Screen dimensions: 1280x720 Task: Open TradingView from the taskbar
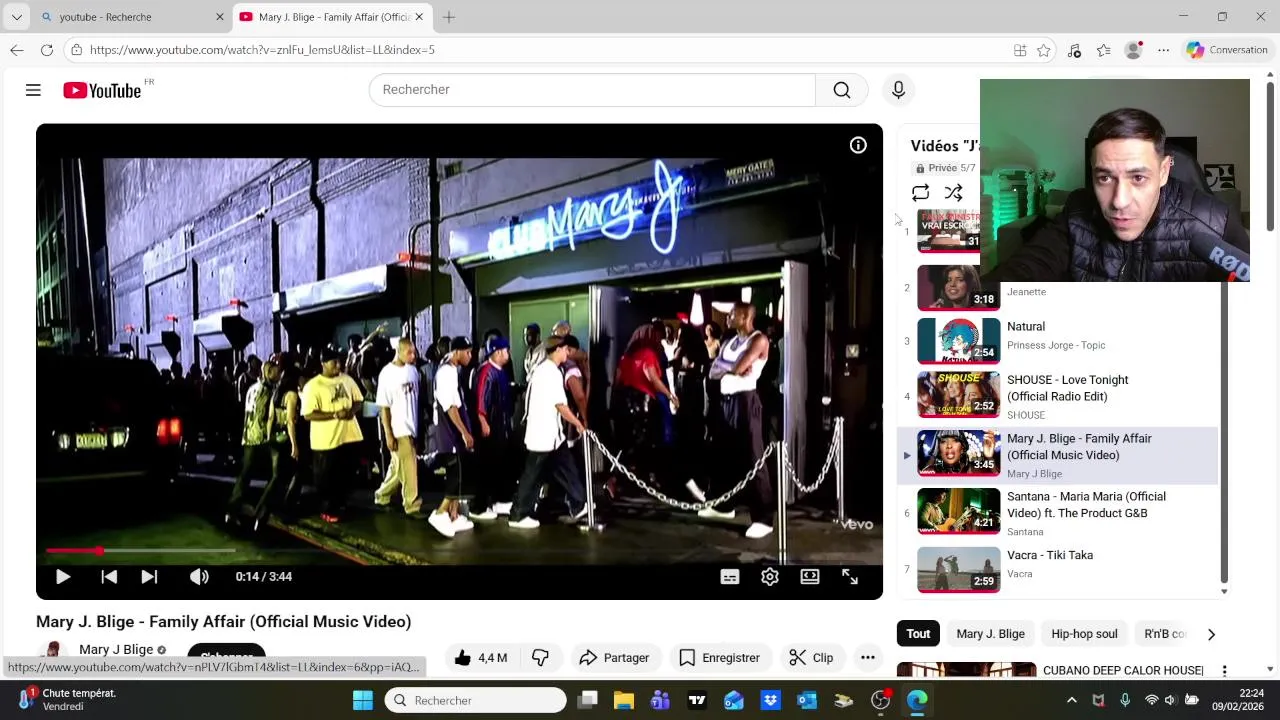coord(697,700)
